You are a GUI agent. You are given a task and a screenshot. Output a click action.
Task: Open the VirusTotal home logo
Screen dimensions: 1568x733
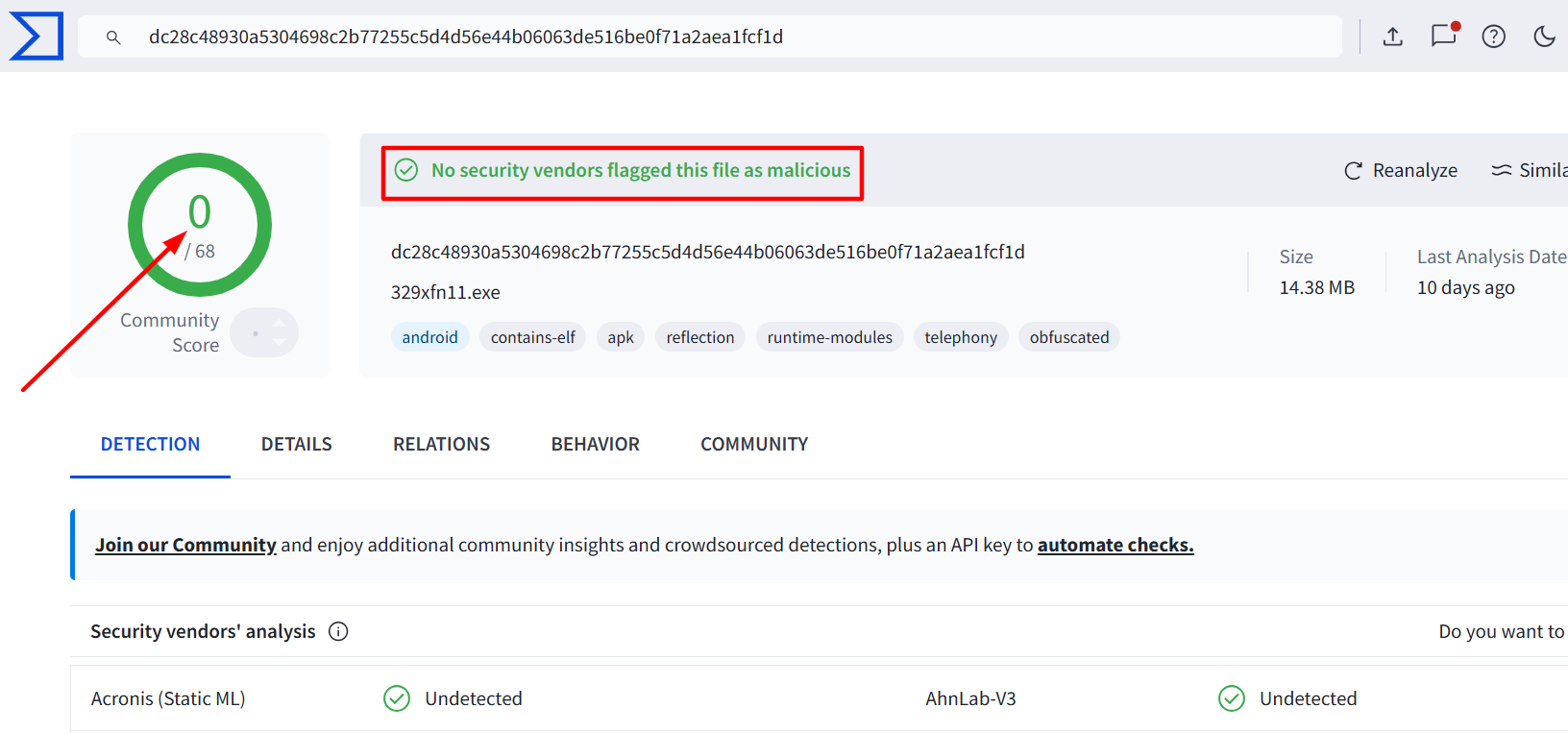point(37,36)
